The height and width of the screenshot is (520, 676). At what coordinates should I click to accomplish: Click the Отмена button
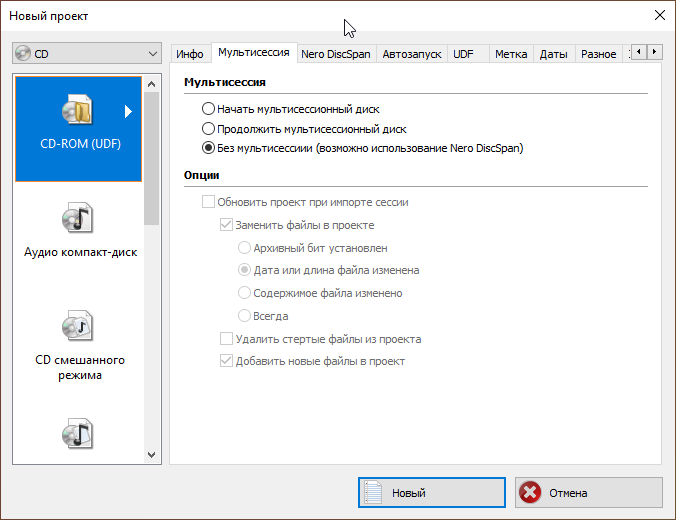[x=588, y=492]
